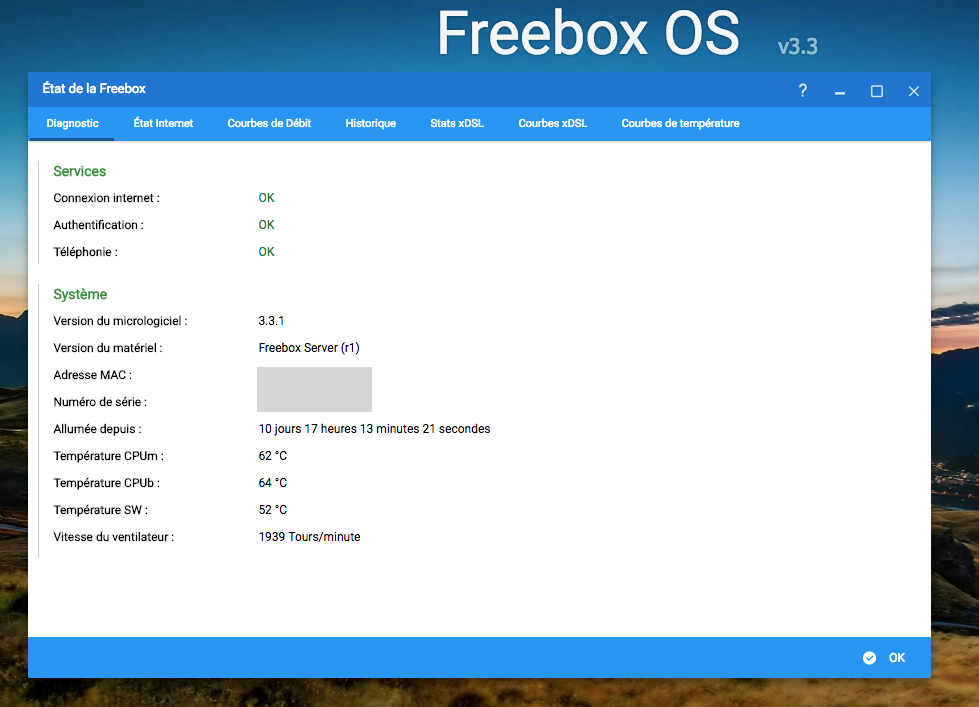Screen dimensions: 979x707
Task: Click the Système section heading
Action: click(80, 294)
